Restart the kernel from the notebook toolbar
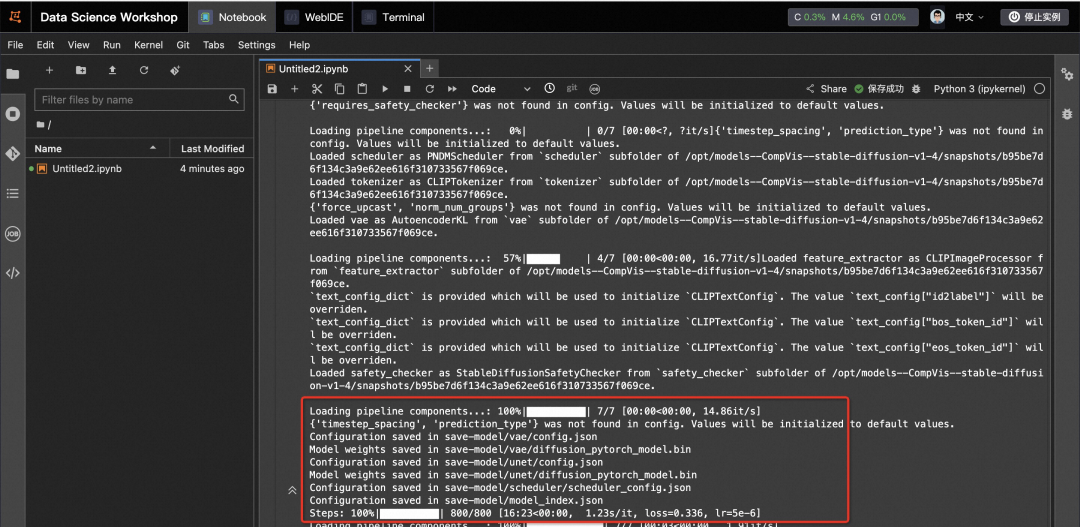The height and width of the screenshot is (527, 1080). pyautogui.click(x=430, y=89)
